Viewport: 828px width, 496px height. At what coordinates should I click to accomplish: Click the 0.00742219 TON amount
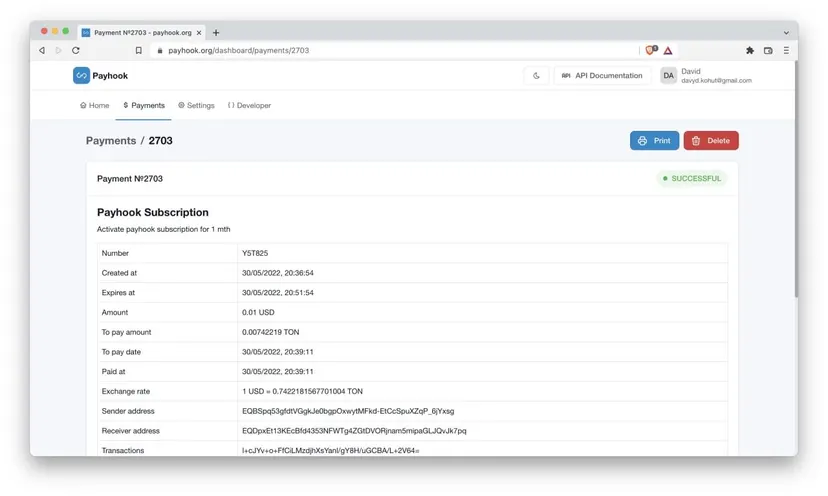coord(270,332)
